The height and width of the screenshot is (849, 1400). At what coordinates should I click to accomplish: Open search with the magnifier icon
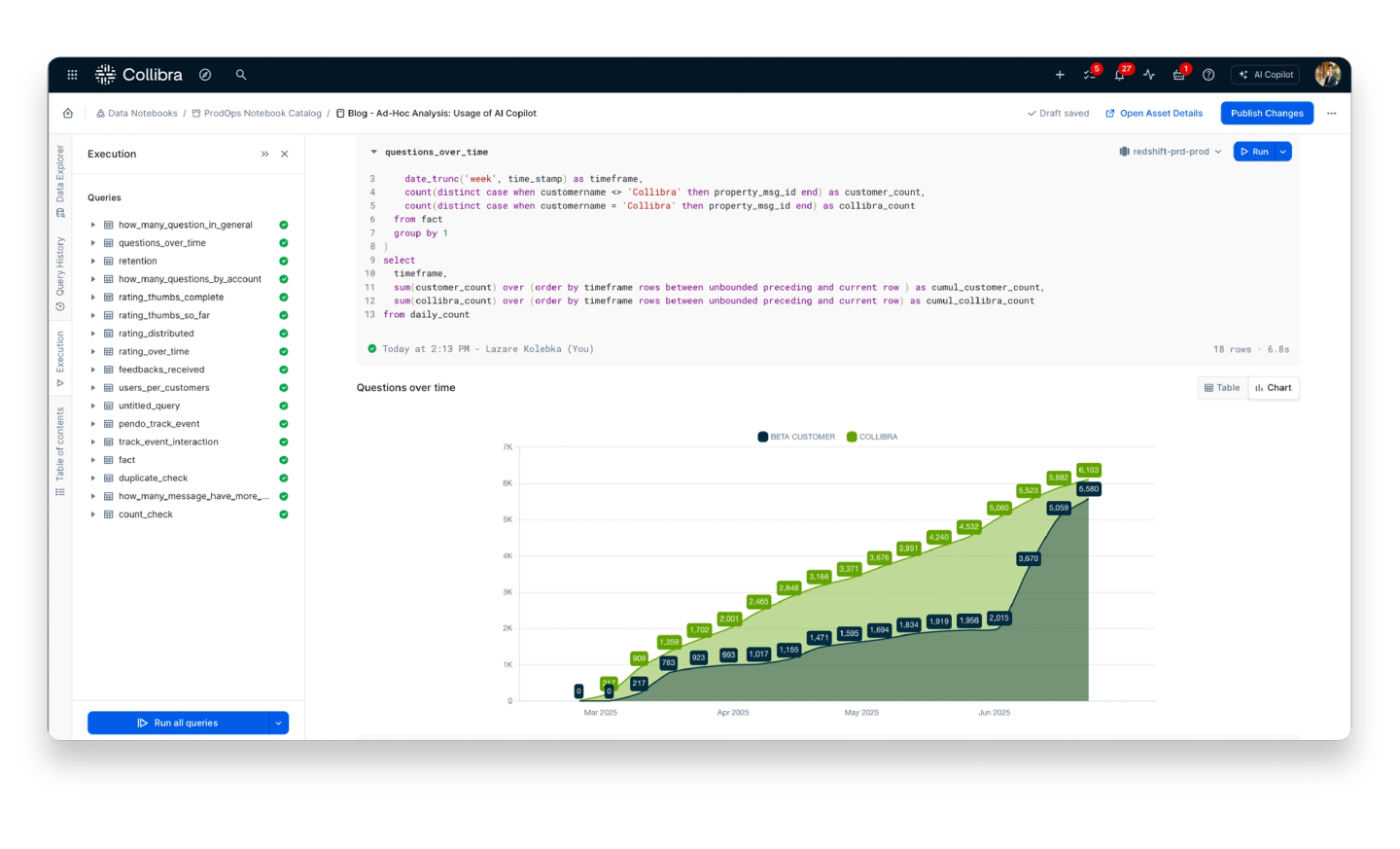point(241,75)
